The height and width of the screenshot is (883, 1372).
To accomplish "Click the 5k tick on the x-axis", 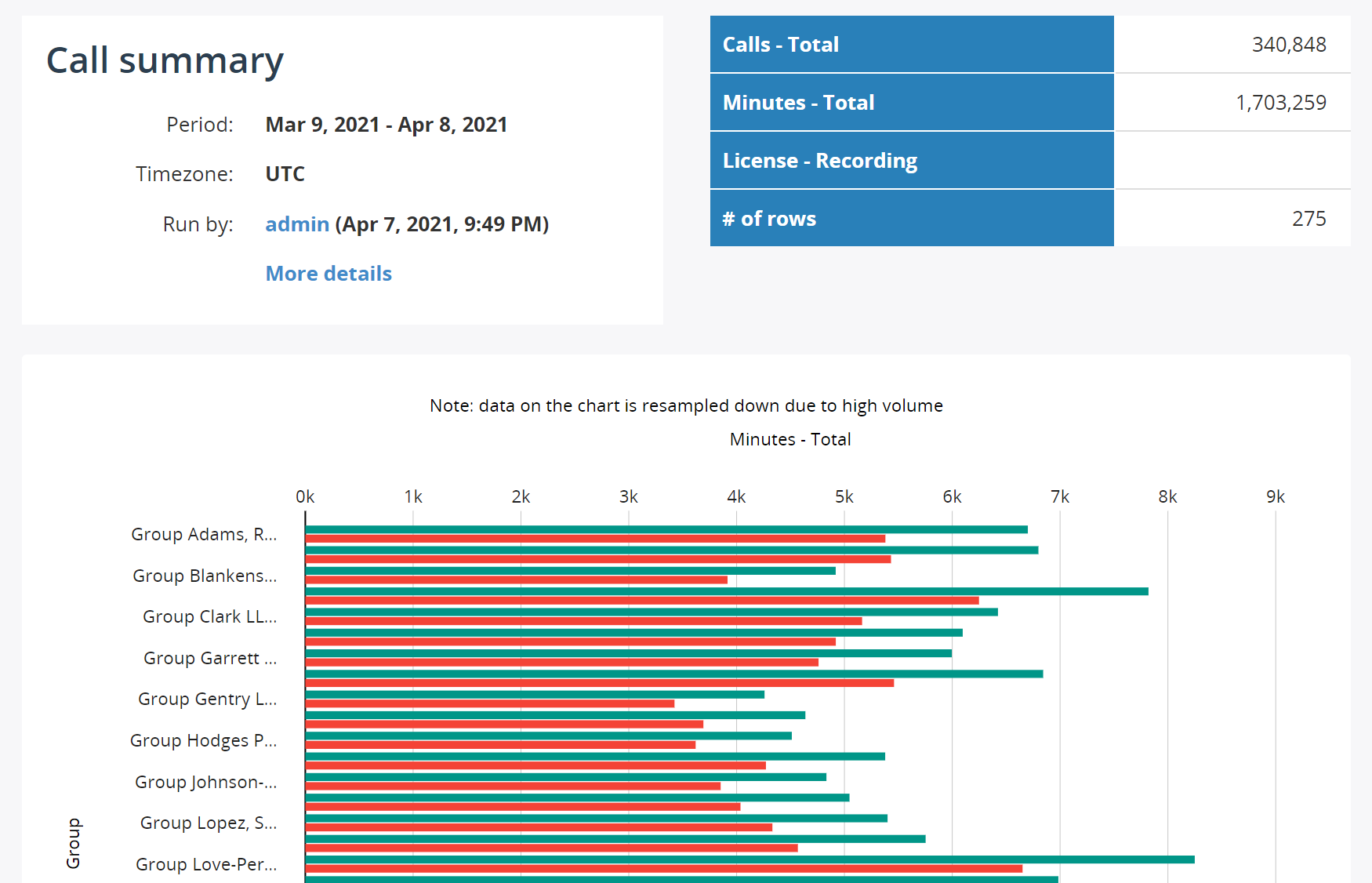I will [844, 496].
